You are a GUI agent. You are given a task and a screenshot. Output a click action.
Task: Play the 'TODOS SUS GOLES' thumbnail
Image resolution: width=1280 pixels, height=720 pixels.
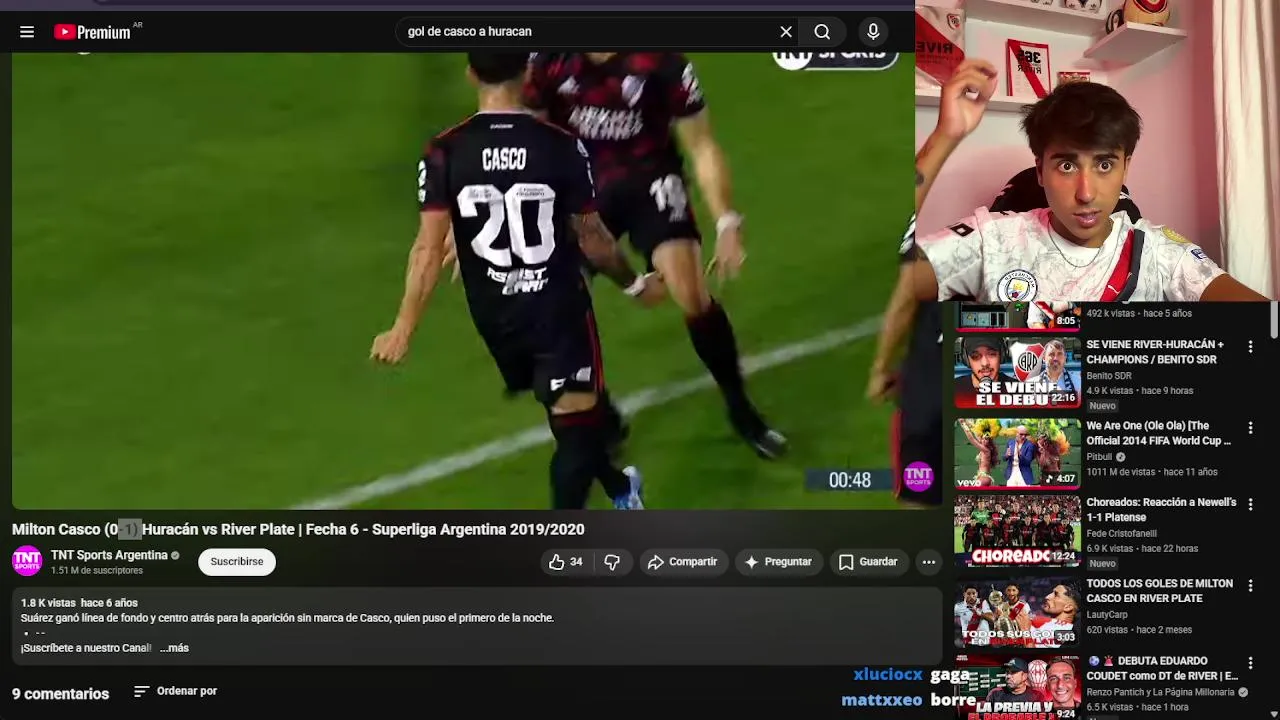(x=1017, y=611)
